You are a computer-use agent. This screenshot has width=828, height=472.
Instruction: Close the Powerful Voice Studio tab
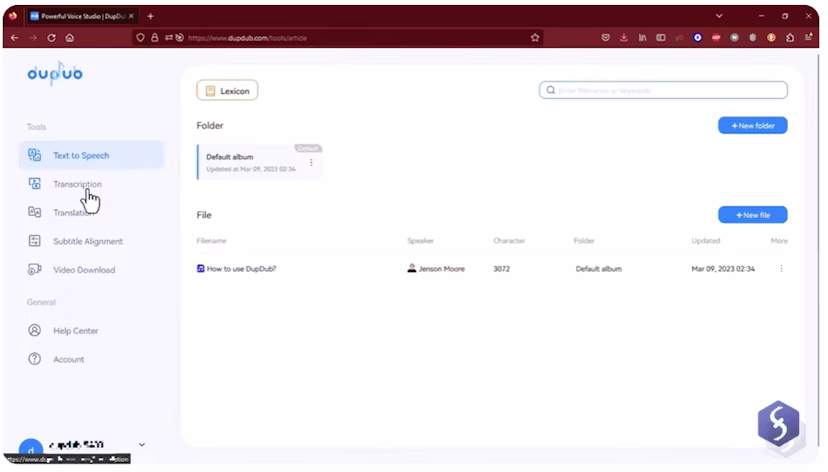pyautogui.click(x=131, y=16)
